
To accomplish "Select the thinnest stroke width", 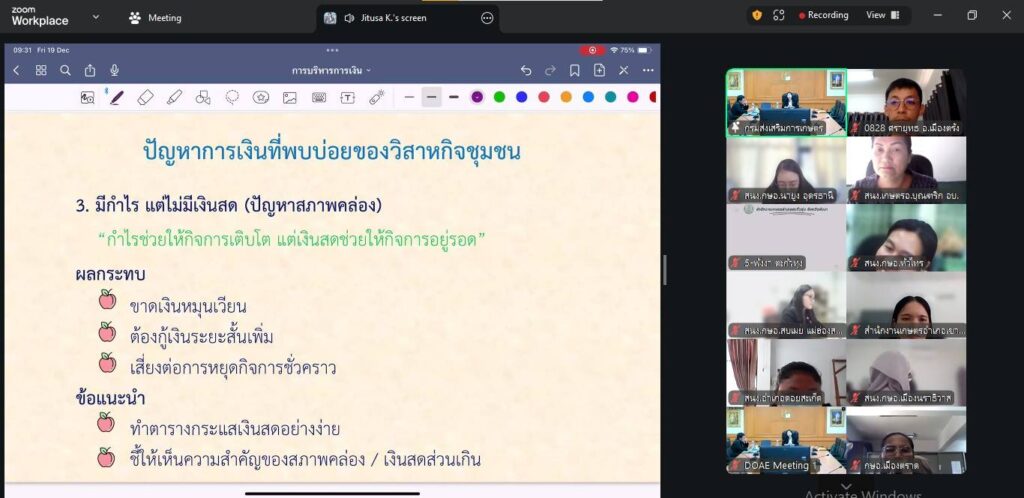I will (x=409, y=97).
